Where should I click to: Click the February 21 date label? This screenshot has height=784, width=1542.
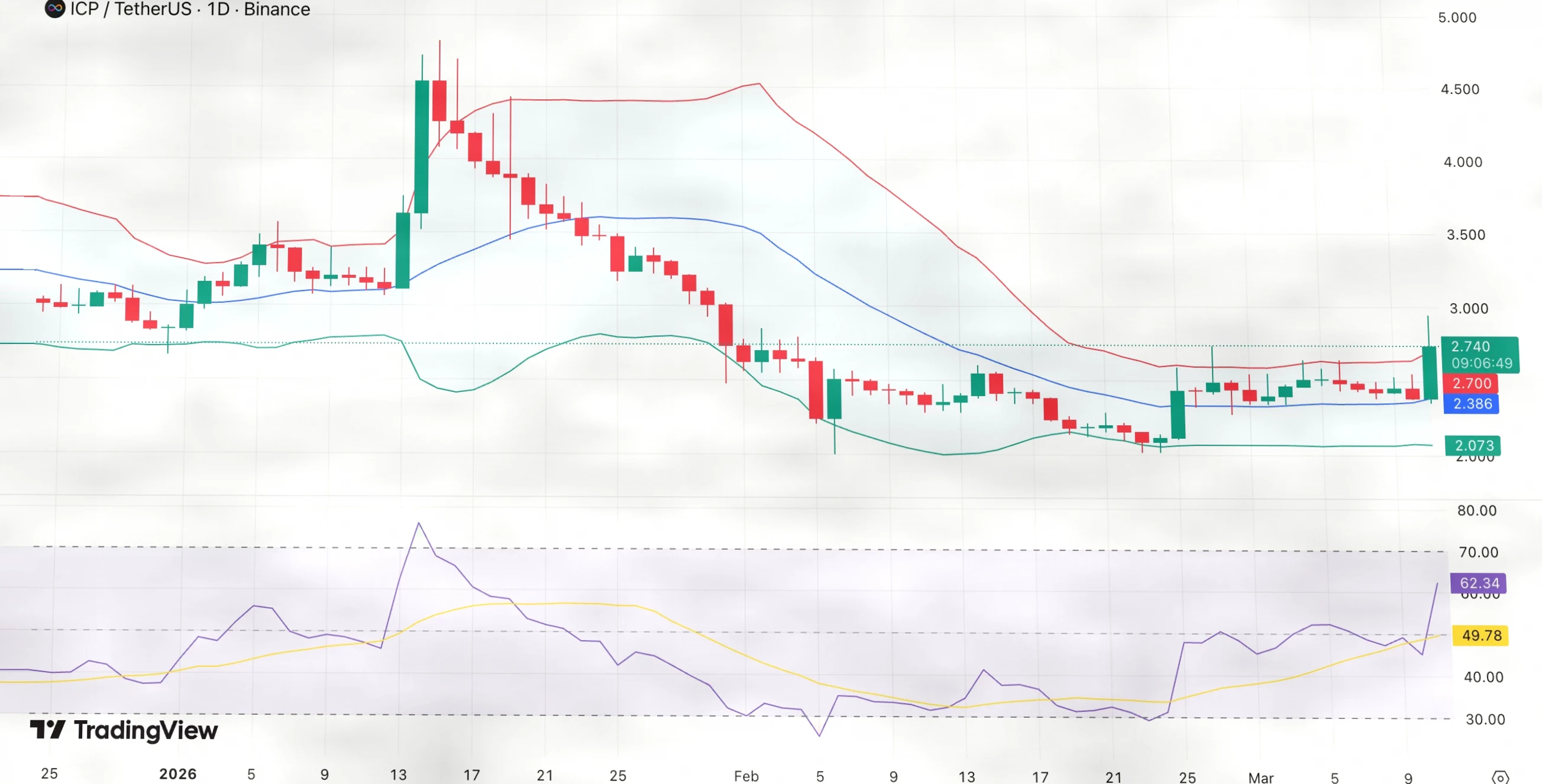(1113, 777)
